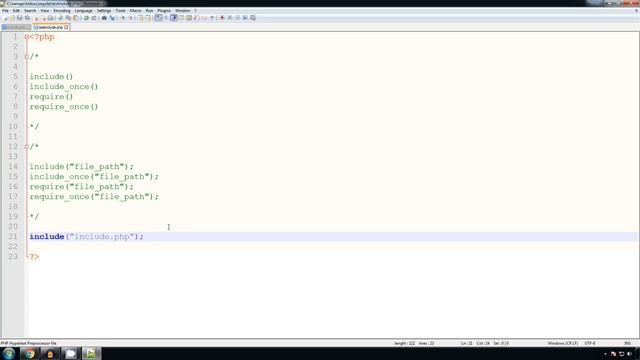Screen dimensions: 640x360
Task: Collapse comment fold marker on line 3
Action: 27,57
